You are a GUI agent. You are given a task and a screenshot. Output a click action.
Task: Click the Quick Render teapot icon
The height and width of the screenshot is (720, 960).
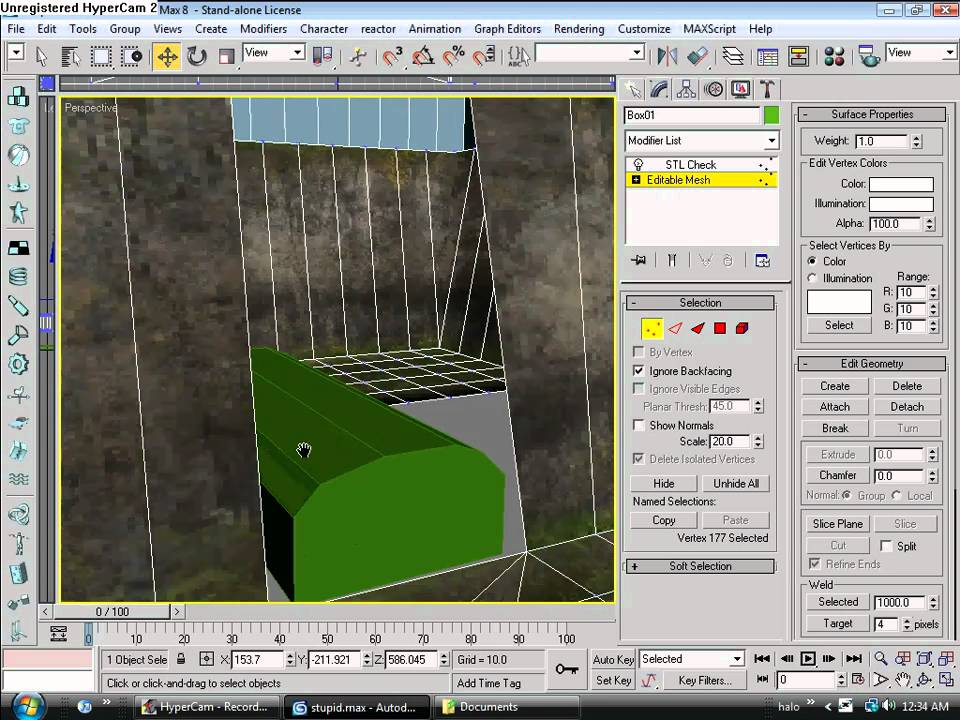[x=868, y=56]
